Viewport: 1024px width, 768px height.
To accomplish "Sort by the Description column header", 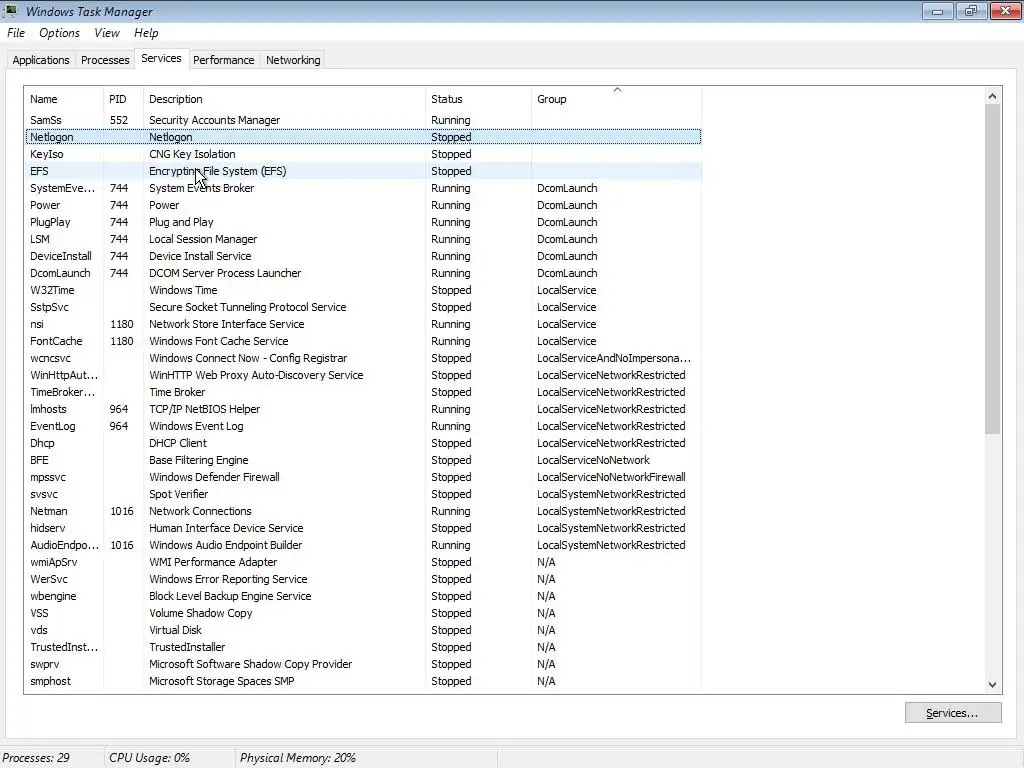I will [284, 99].
